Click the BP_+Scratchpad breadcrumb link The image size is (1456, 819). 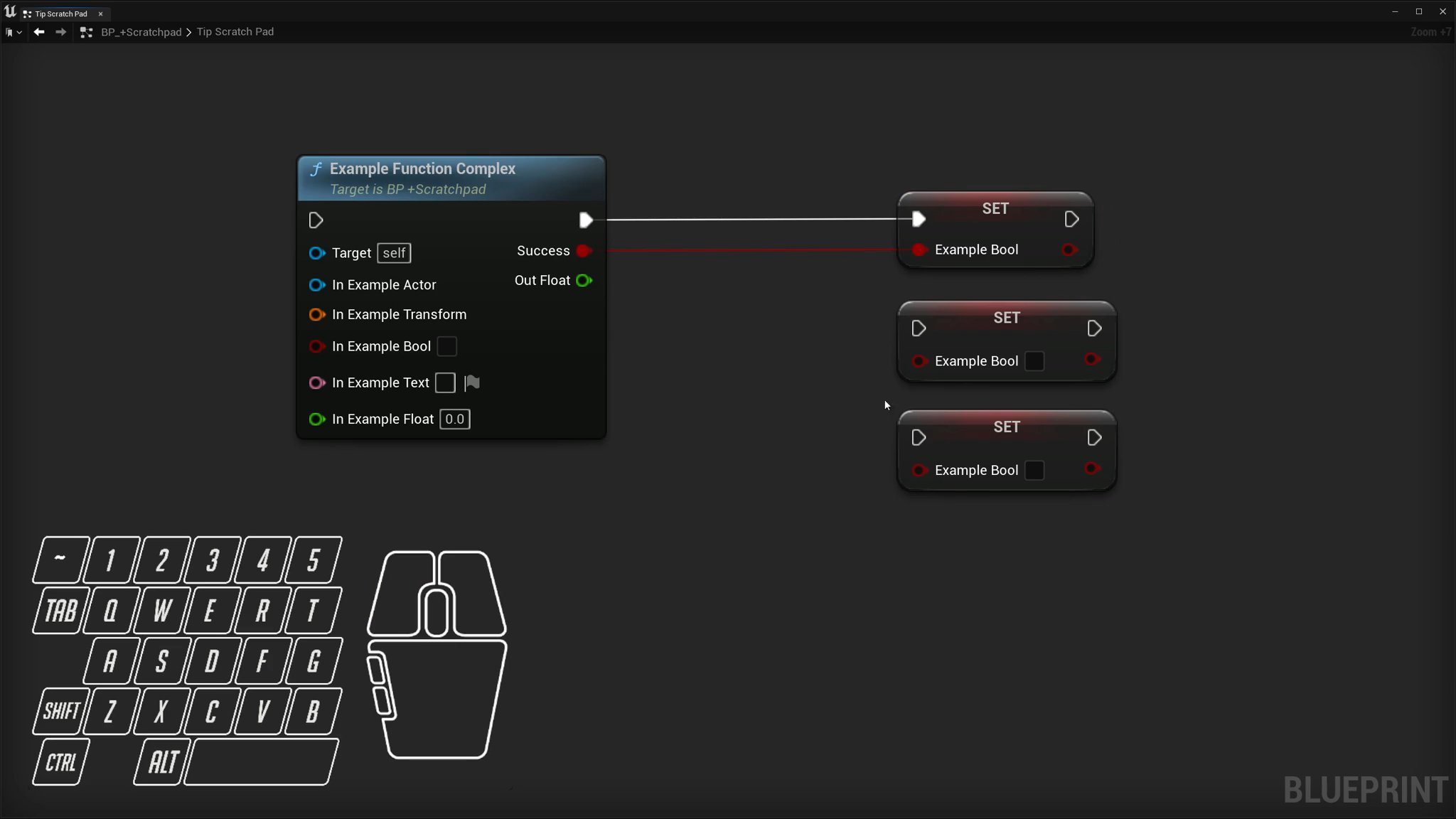[x=141, y=32]
